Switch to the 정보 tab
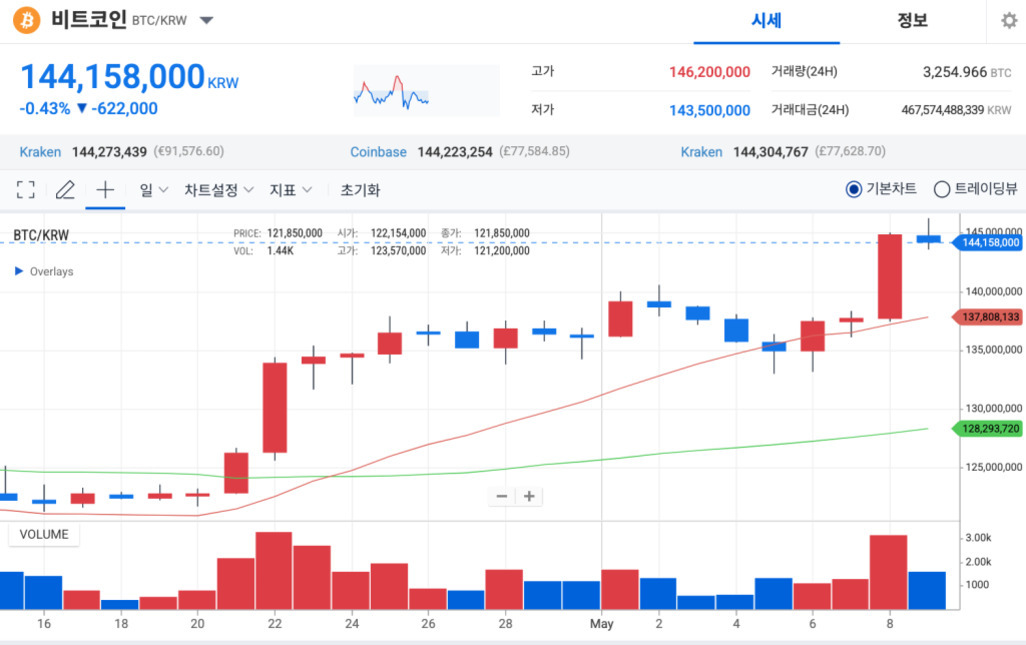This screenshot has width=1026, height=645. pyautogui.click(x=912, y=21)
